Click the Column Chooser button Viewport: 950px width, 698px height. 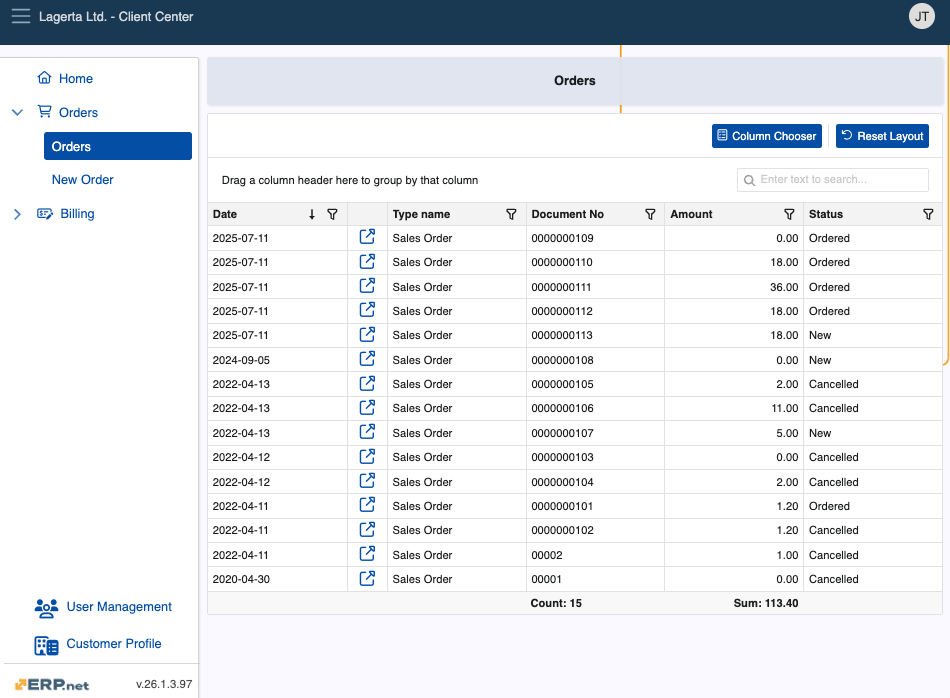766,136
